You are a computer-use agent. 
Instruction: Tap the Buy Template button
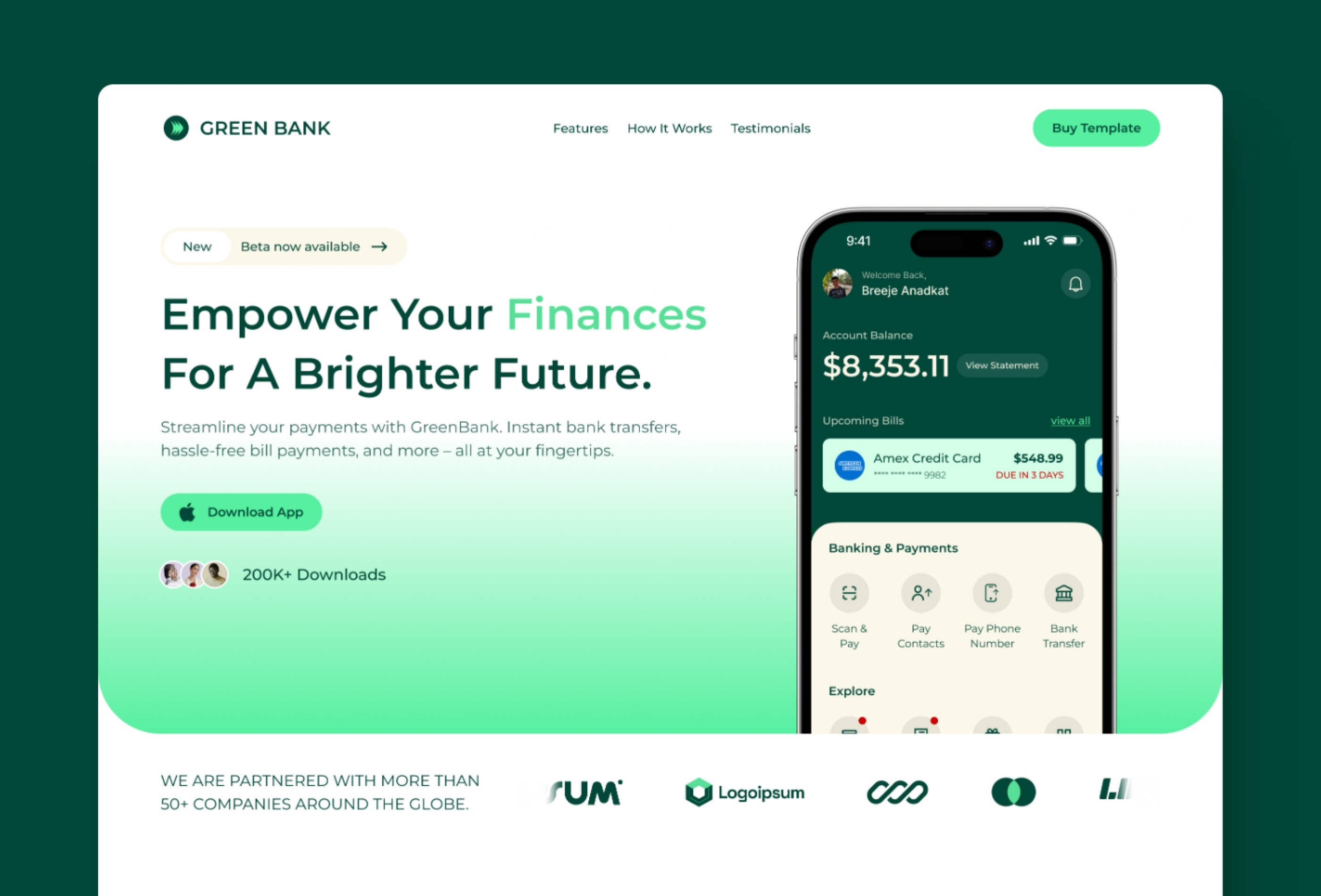coord(1096,128)
